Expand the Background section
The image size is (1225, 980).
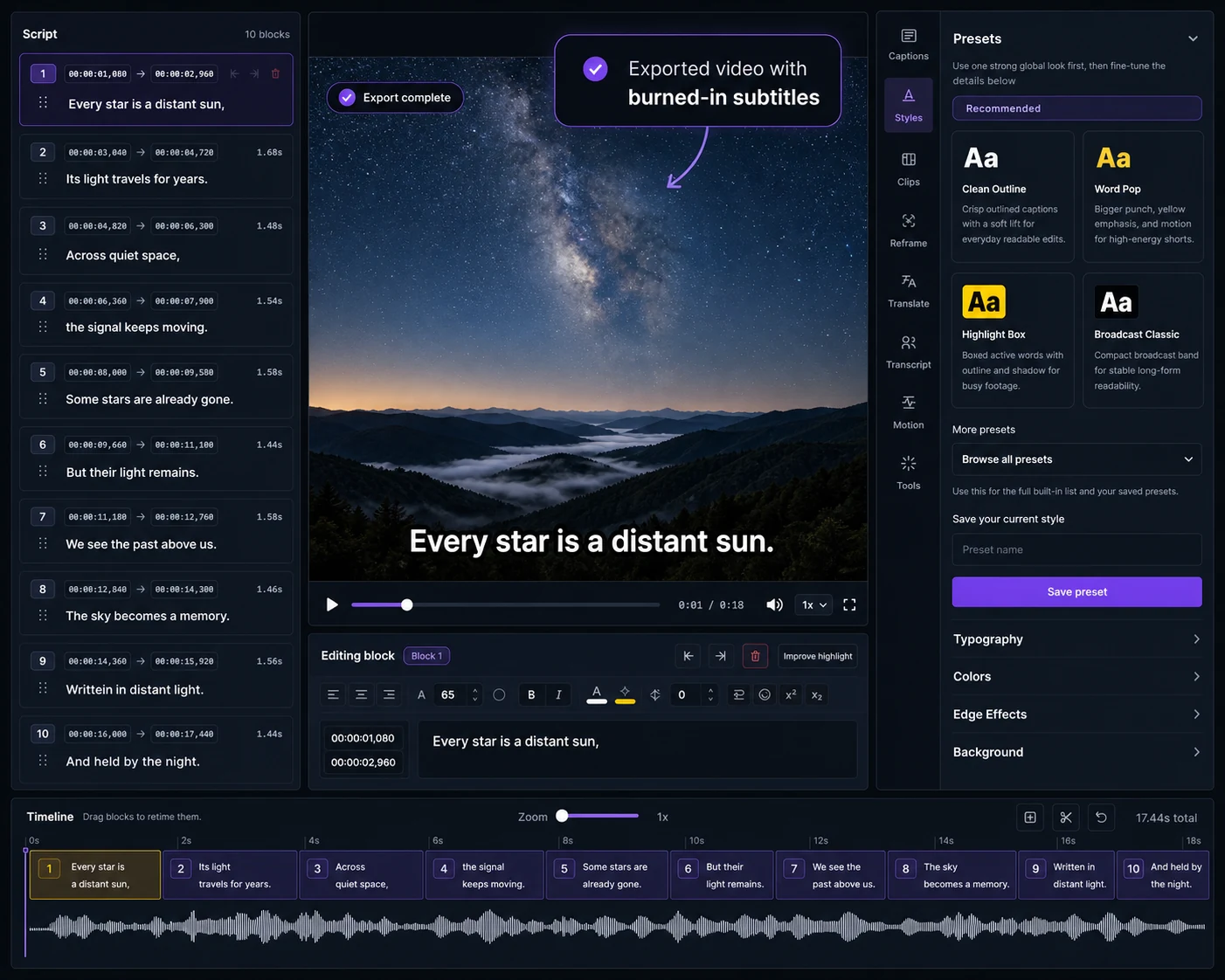click(1076, 752)
